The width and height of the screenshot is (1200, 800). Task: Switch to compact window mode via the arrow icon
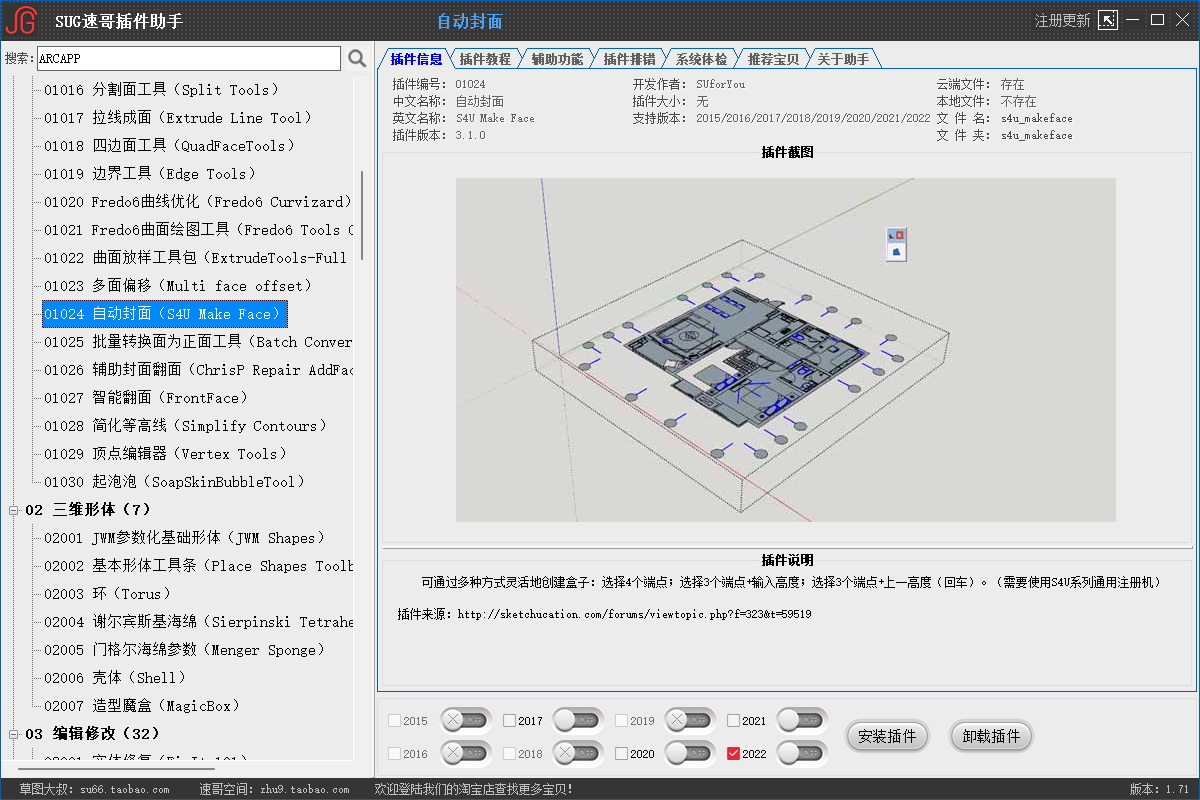point(1107,20)
